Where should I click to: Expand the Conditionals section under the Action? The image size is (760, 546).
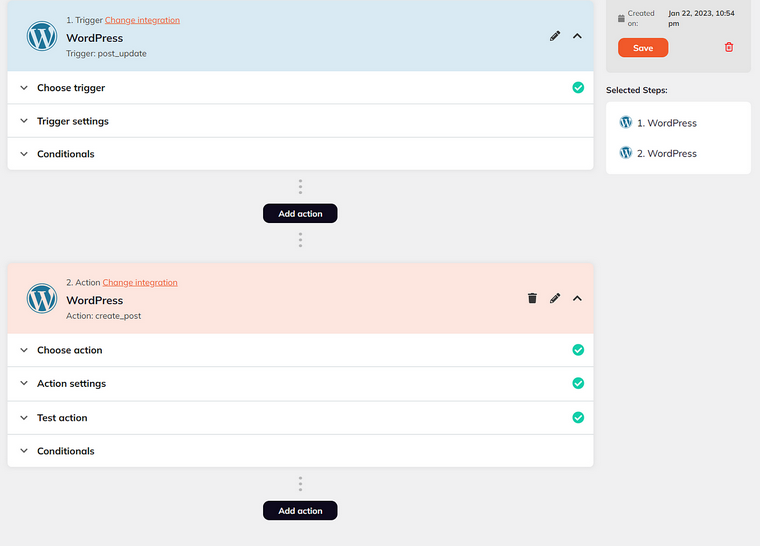300,451
